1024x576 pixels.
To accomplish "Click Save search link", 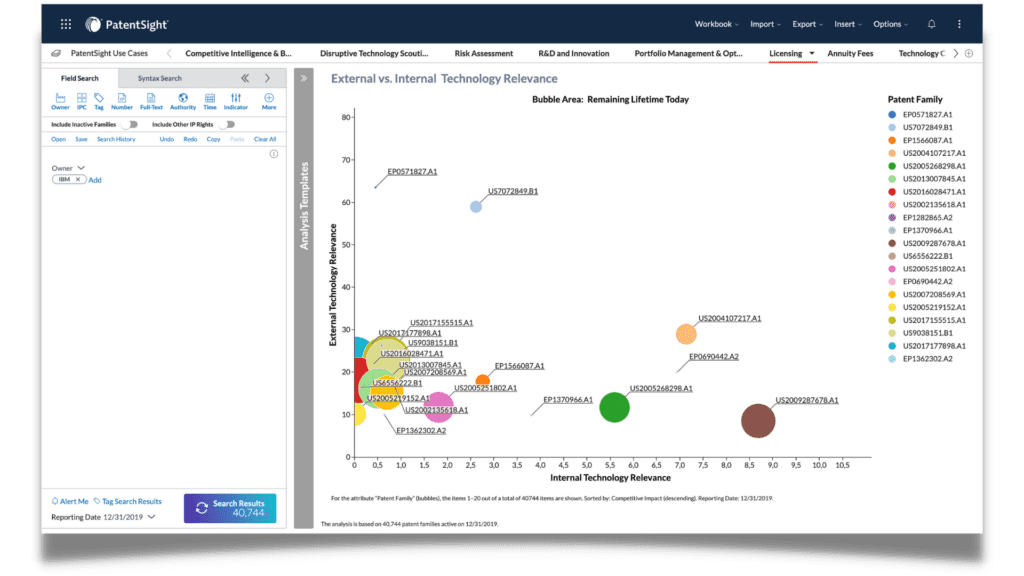I will pos(81,139).
